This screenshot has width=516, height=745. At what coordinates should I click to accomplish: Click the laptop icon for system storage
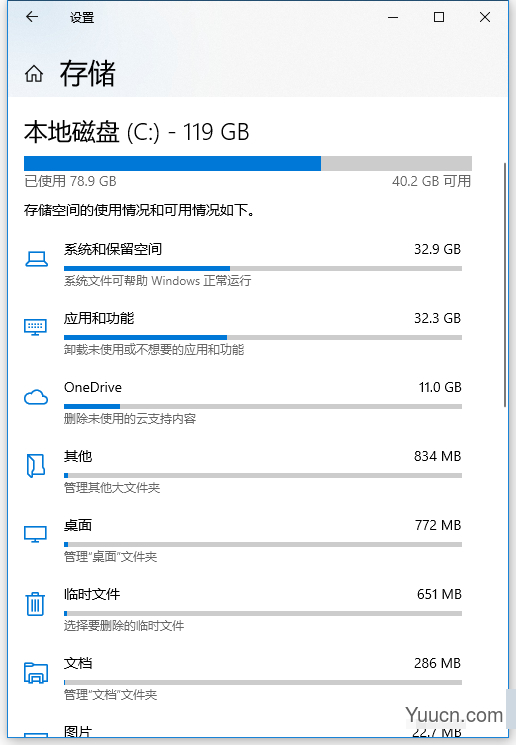[36, 259]
